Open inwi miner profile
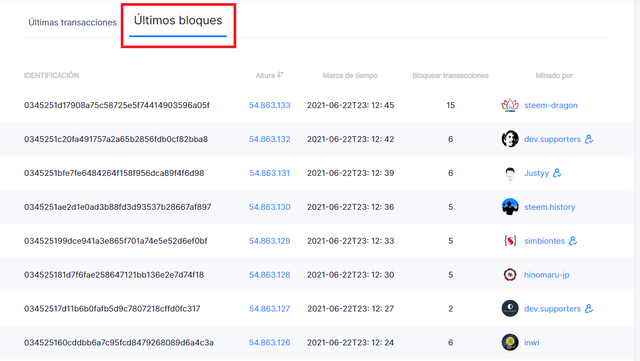 click(531, 343)
